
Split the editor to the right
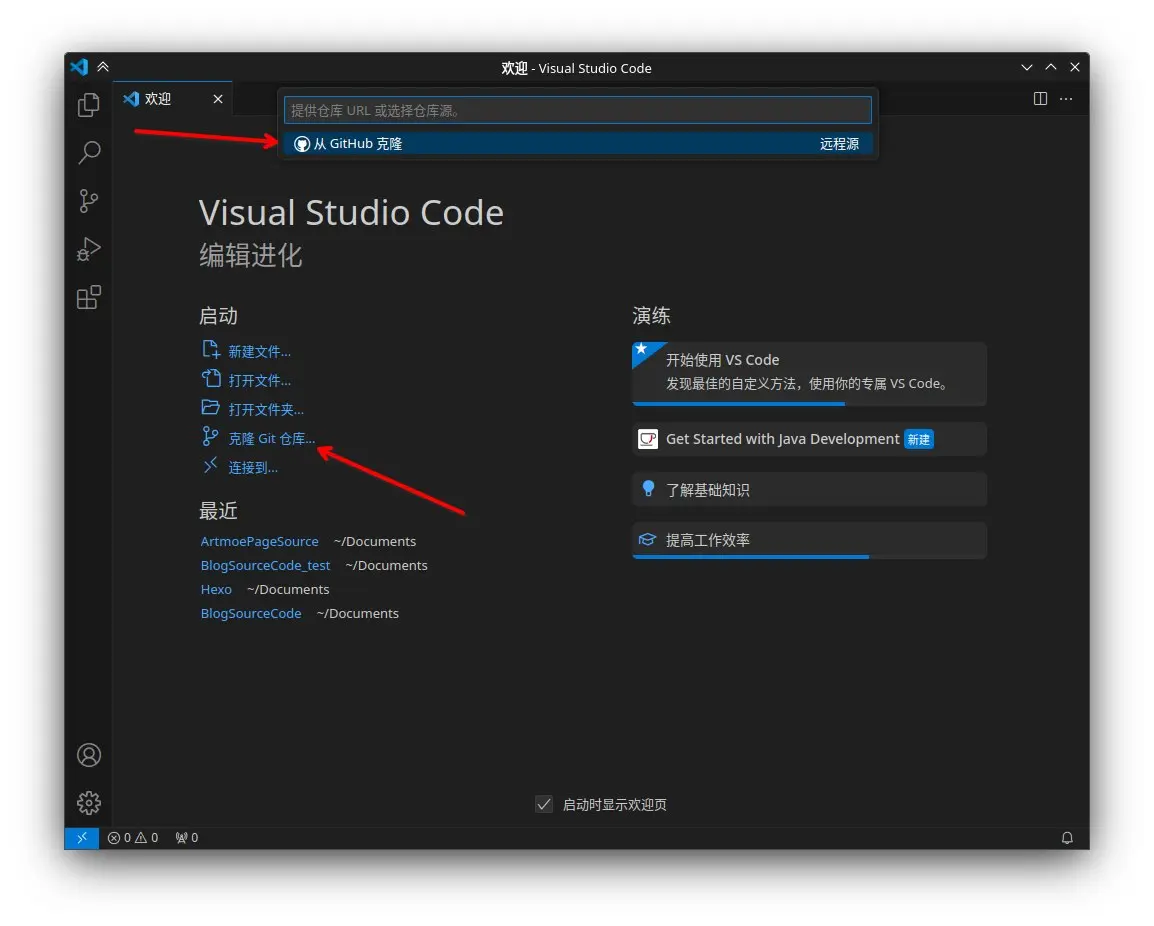(1041, 99)
